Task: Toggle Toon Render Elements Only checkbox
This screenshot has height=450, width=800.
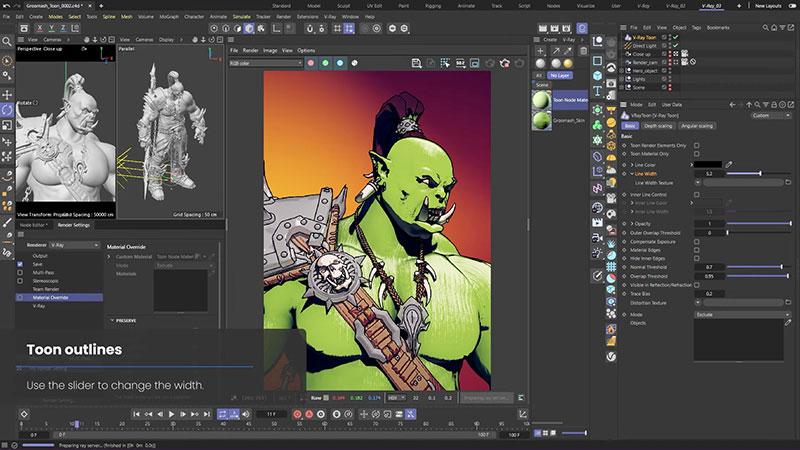Action: coord(696,145)
